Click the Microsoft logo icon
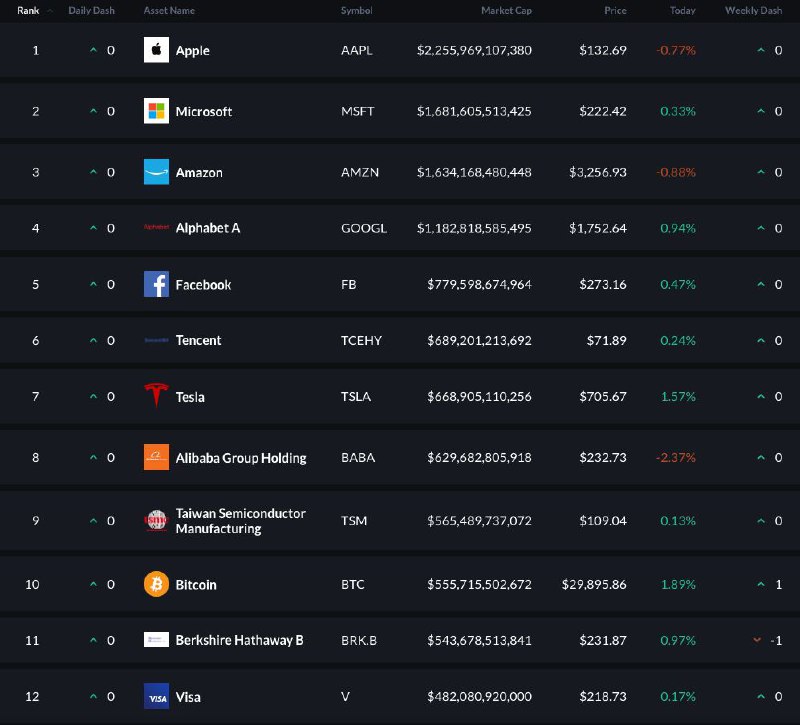 [x=156, y=111]
